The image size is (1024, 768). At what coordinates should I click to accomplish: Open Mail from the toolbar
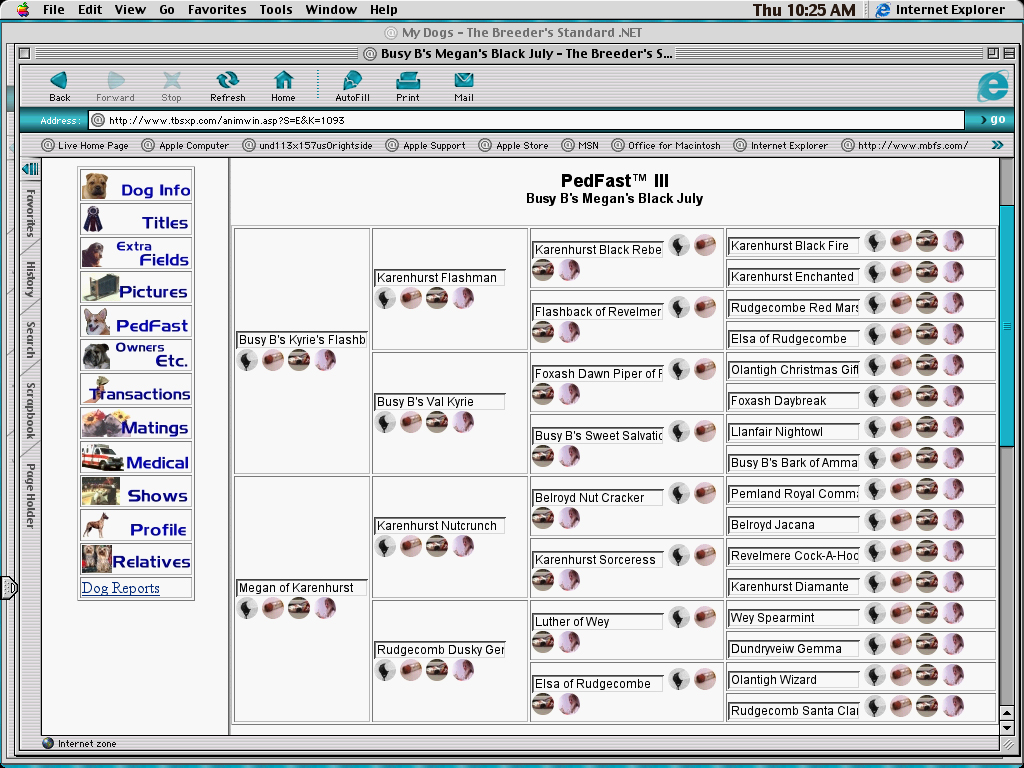[x=463, y=86]
